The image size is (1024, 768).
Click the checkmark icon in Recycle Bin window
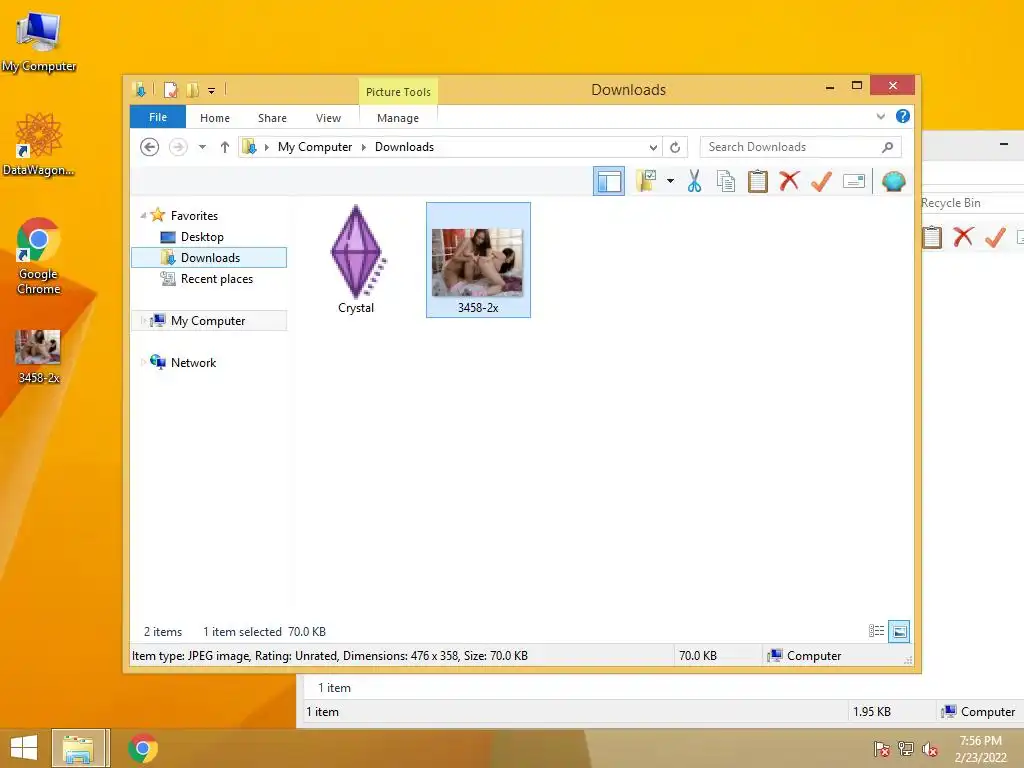[995, 236]
